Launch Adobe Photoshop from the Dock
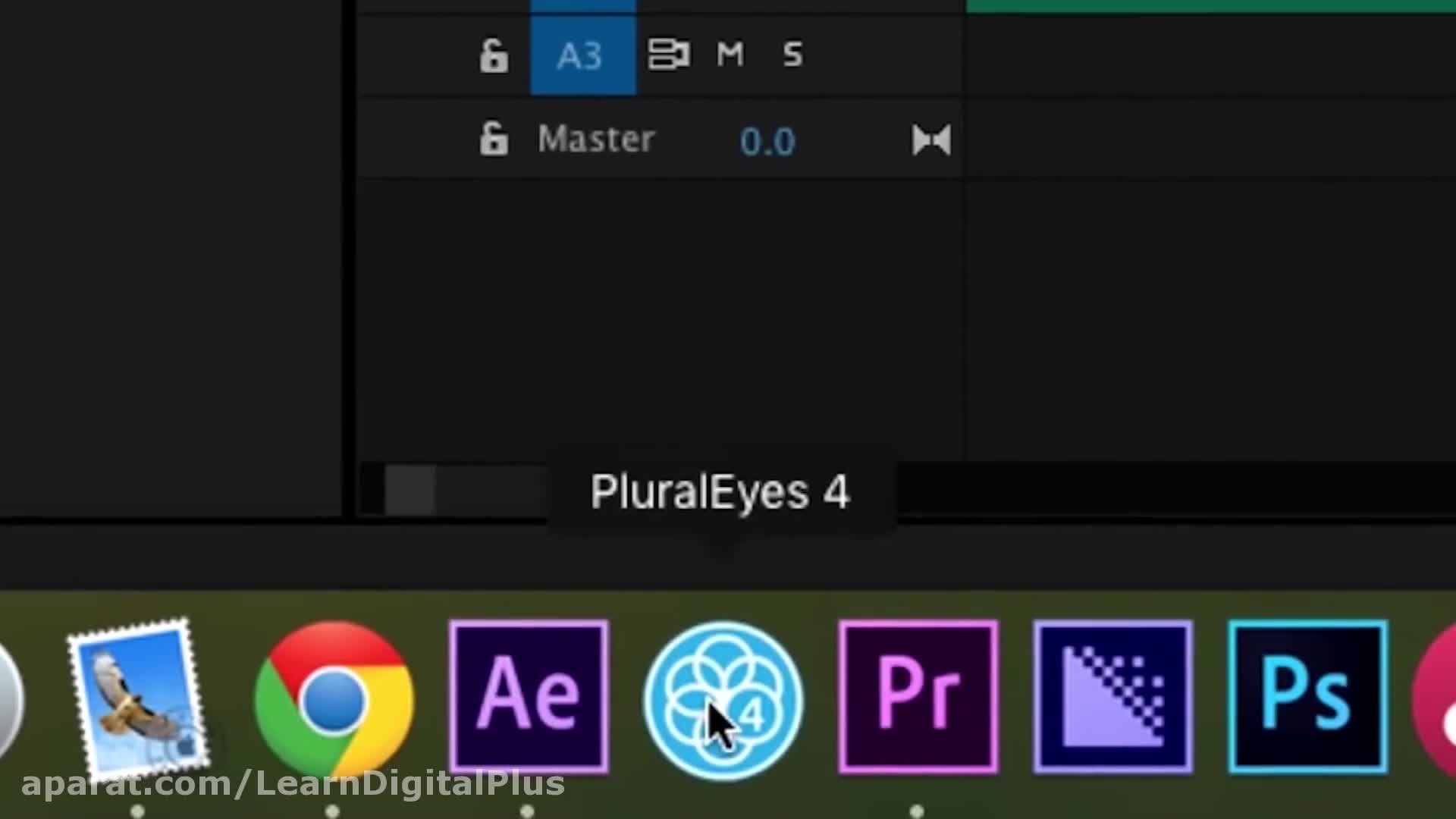 (1307, 698)
